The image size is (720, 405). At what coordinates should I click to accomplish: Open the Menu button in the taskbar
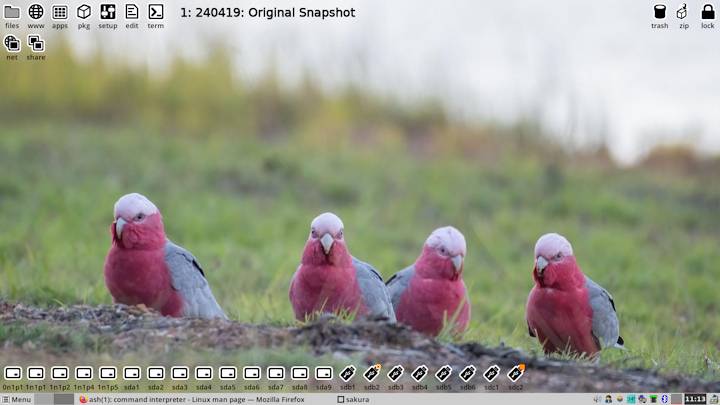click(17, 399)
